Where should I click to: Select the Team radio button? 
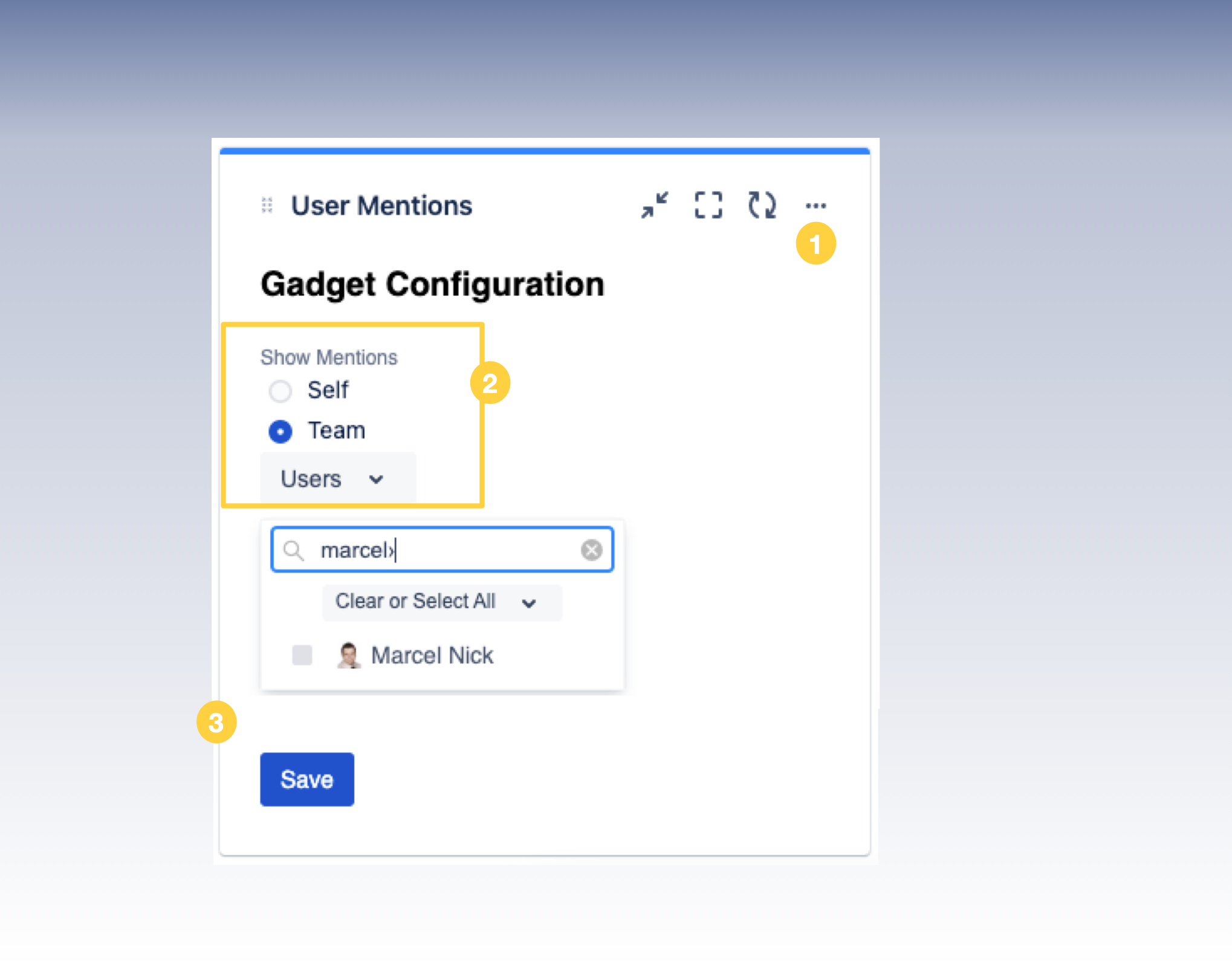(280, 431)
